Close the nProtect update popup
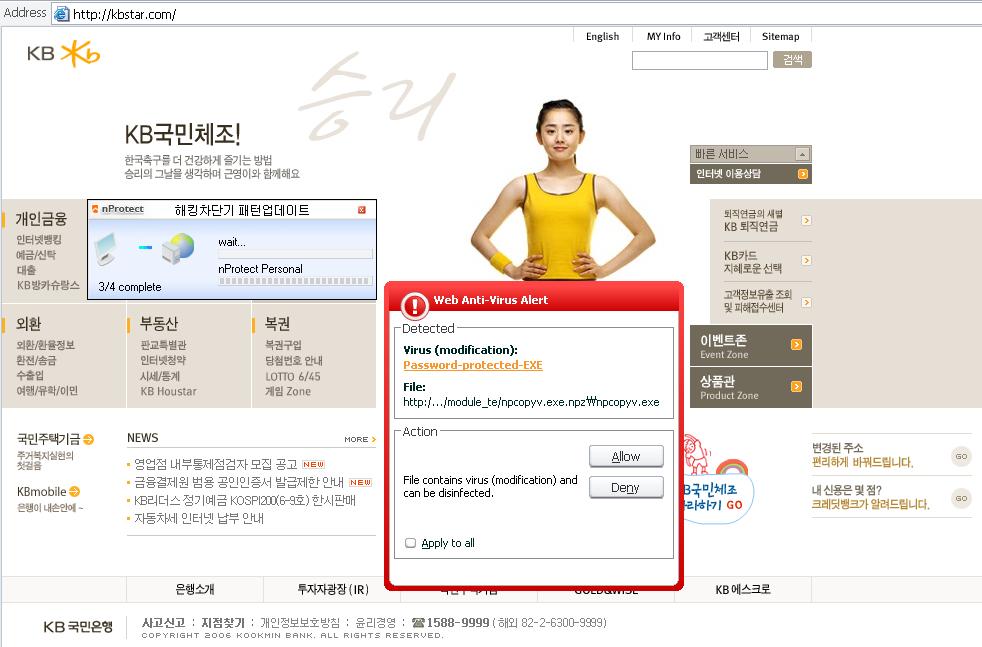The image size is (982, 647). 362,210
